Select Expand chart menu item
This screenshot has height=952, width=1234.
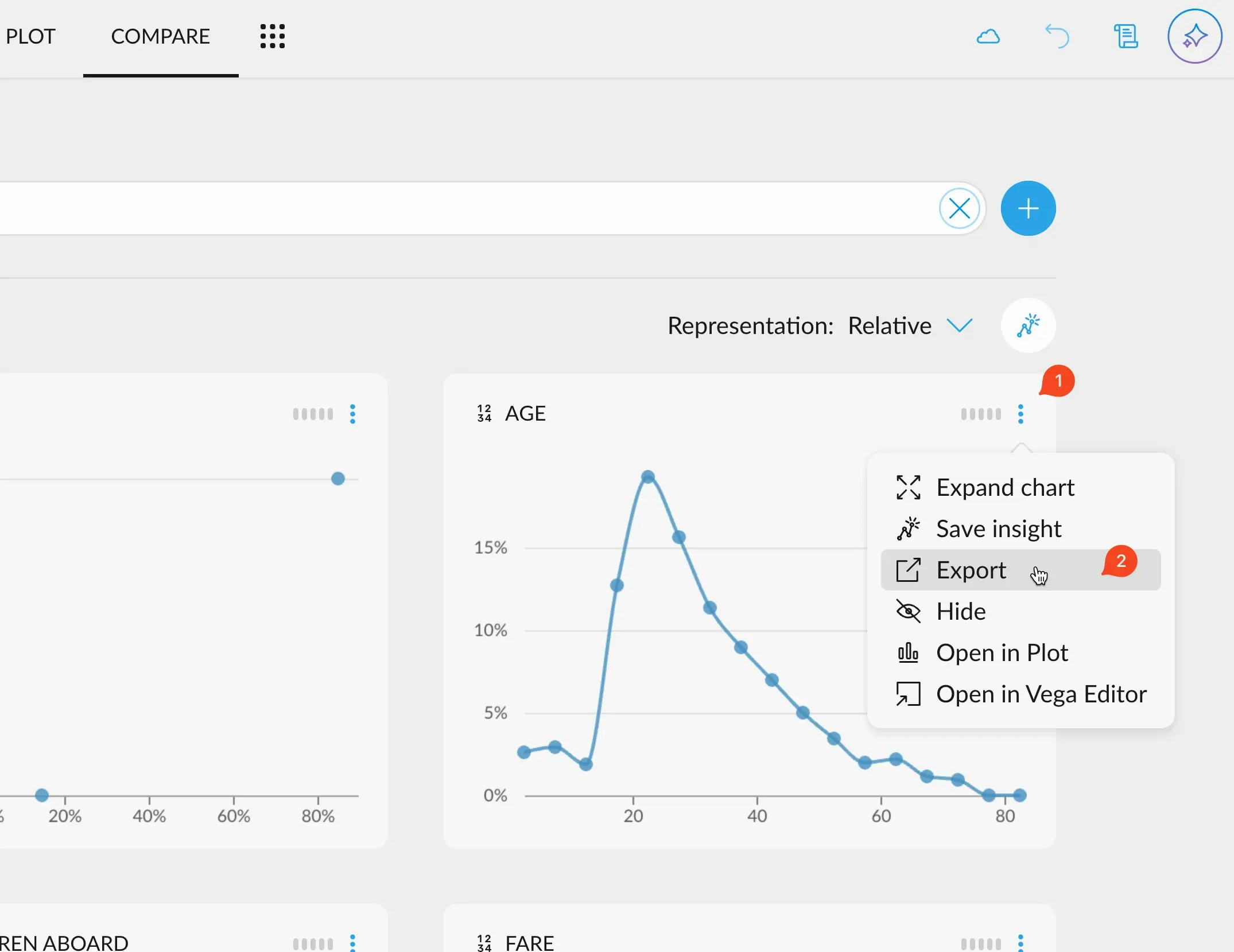coord(1004,487)
